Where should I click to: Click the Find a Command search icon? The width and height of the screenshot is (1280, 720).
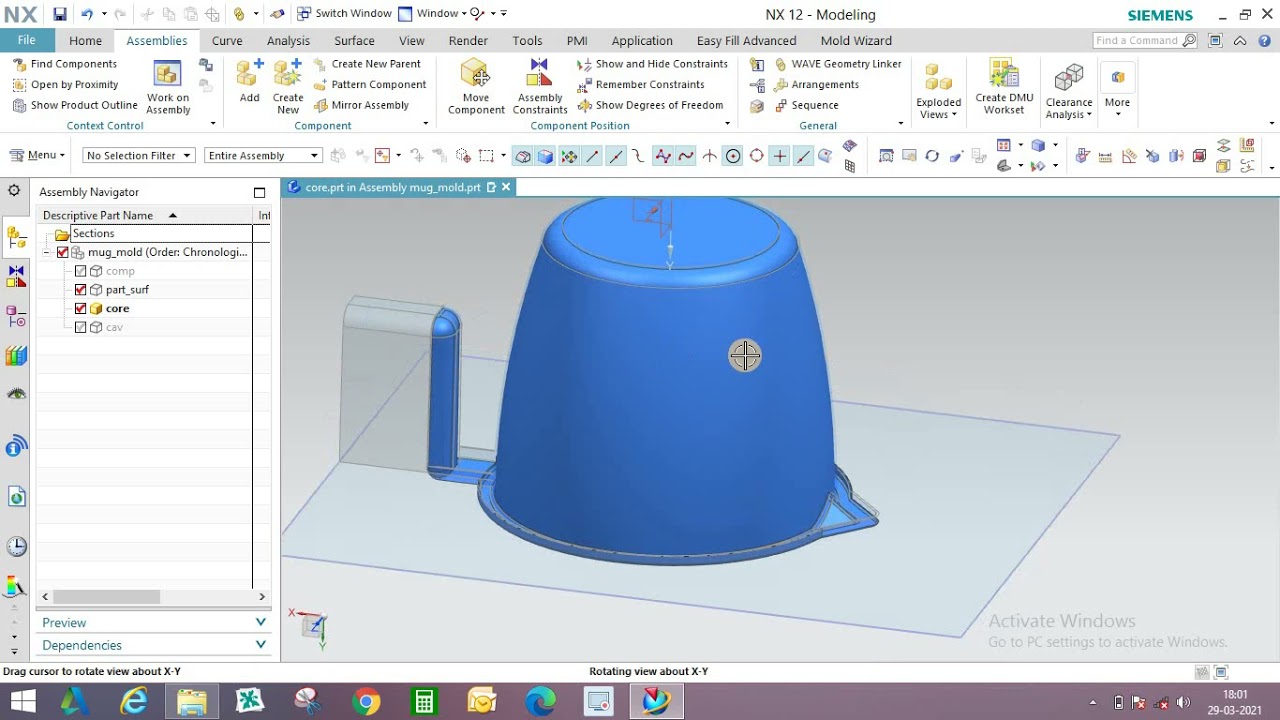[1189, 41]
